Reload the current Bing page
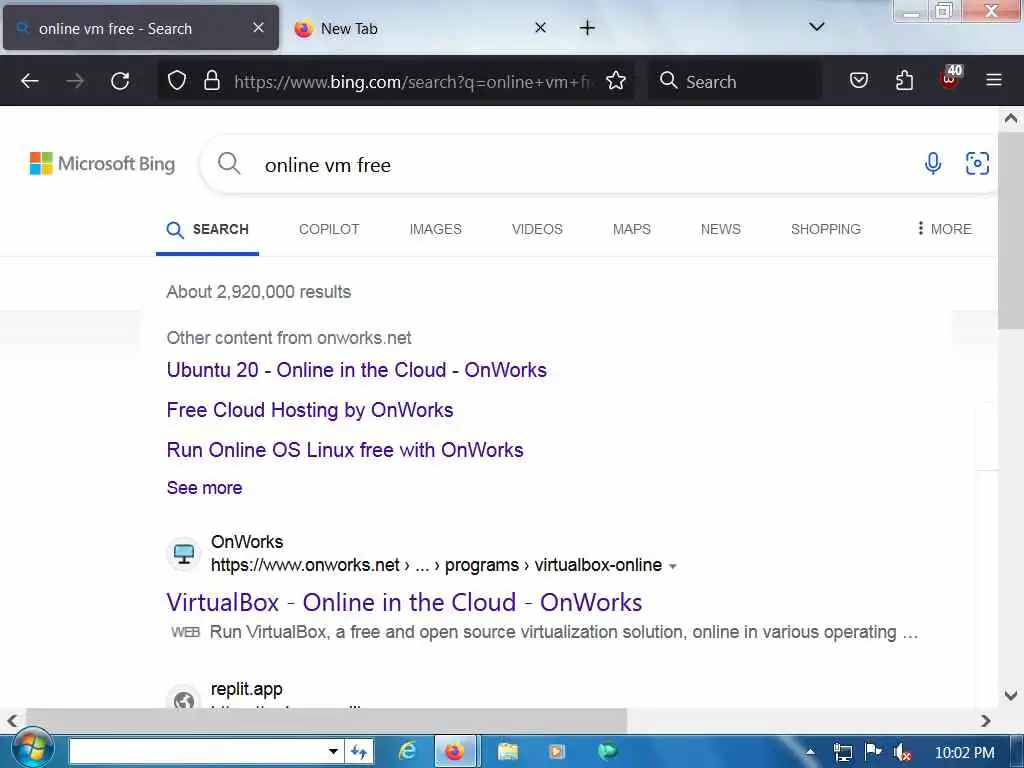The height and width of the screenshot is (768, 1024). [x=120, y=81]
